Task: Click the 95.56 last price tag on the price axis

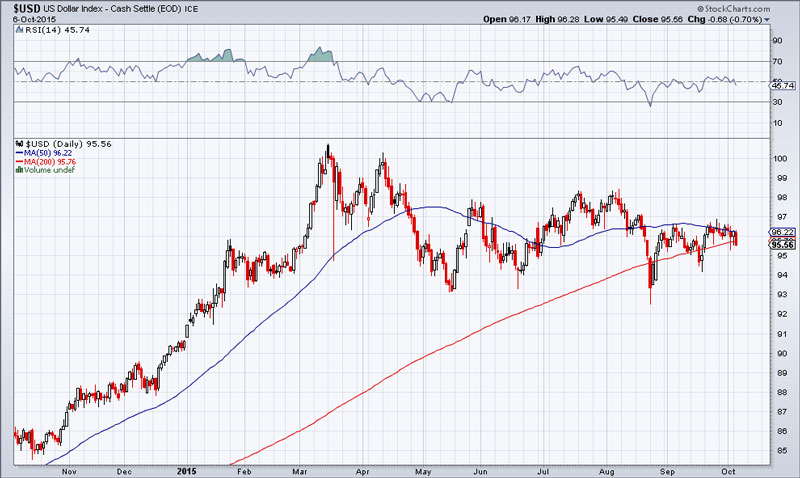Action: click(x=783, y=245)
